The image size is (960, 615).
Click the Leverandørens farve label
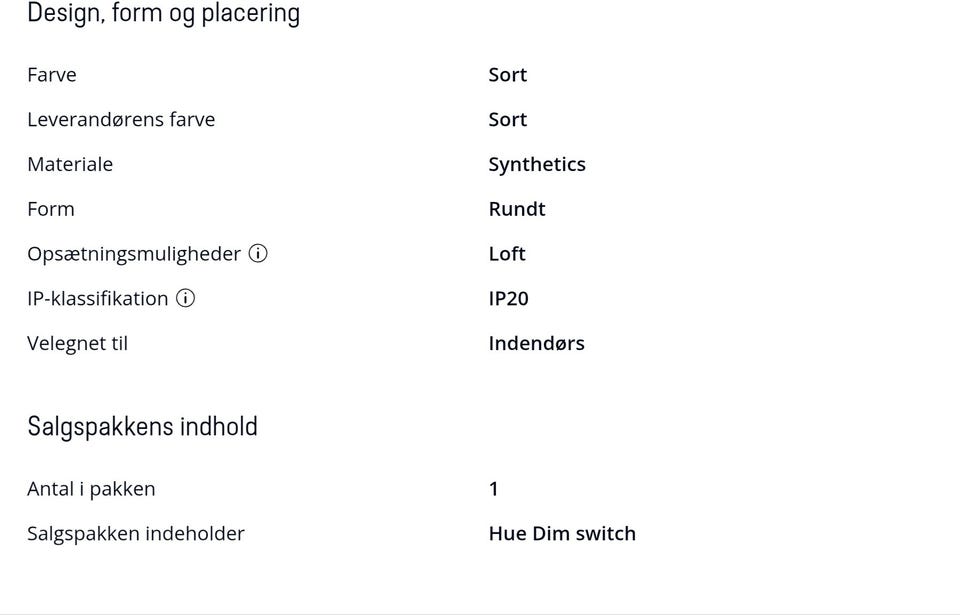click(121, 119)
